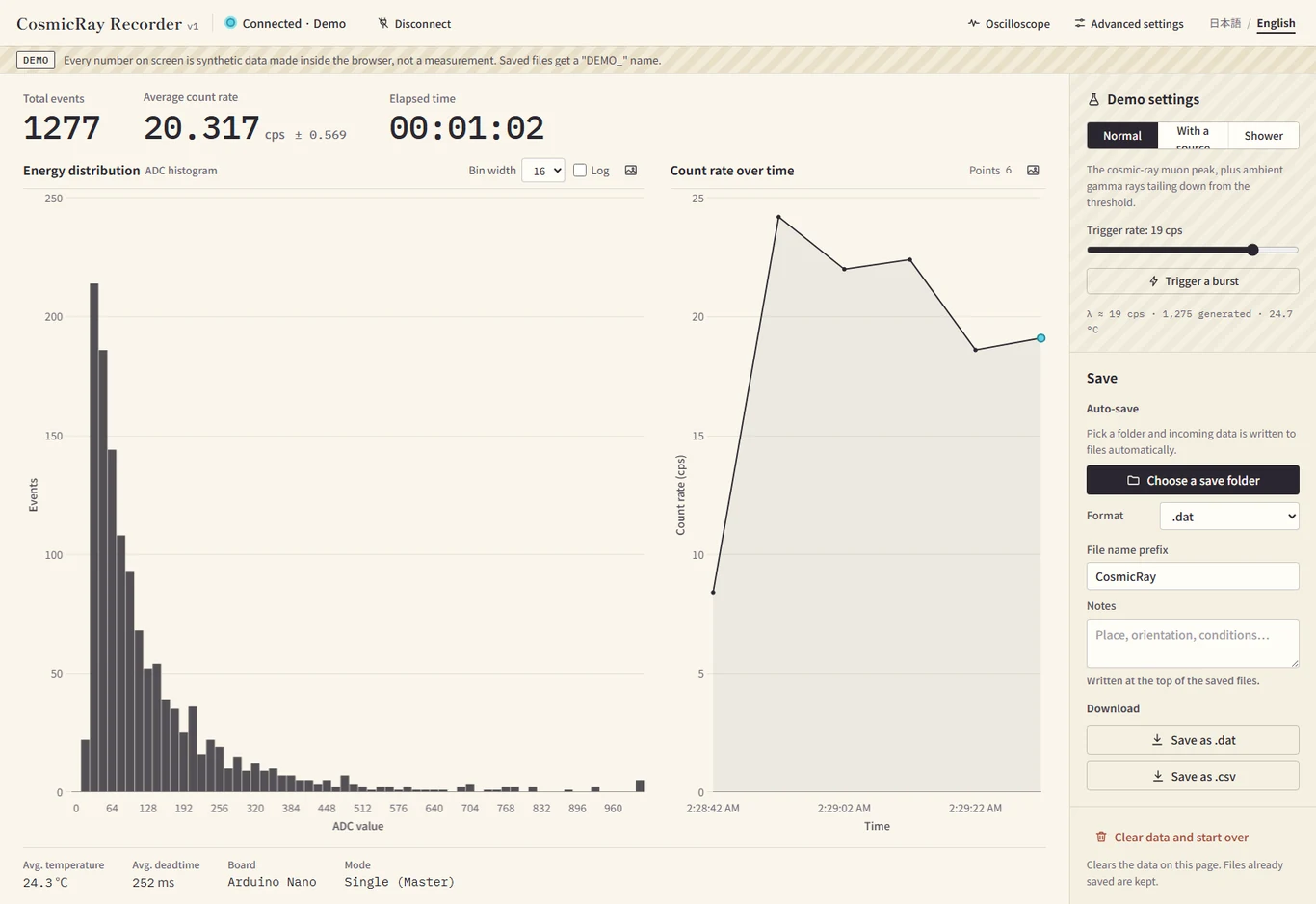Click the latest cyan point on the count rate chart
The width and height of the screenshot is (1316, 904).
(1040, 338)
